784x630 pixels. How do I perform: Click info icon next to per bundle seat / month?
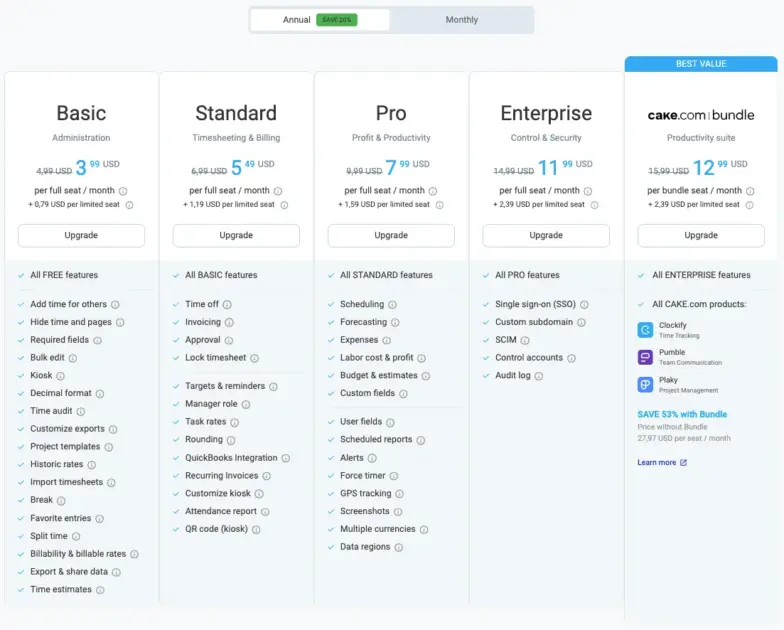tap(750, 191)
